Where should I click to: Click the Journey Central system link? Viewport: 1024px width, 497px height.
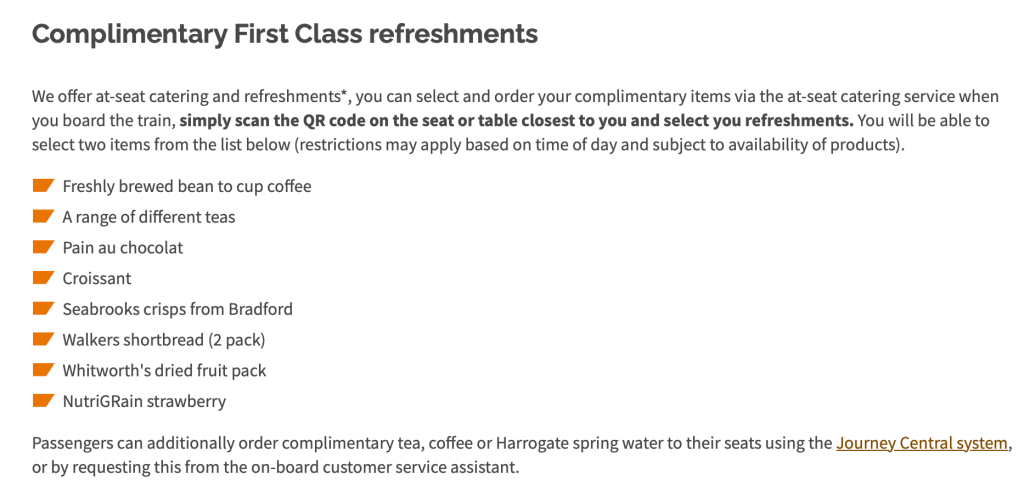click(x=923, y=442)
